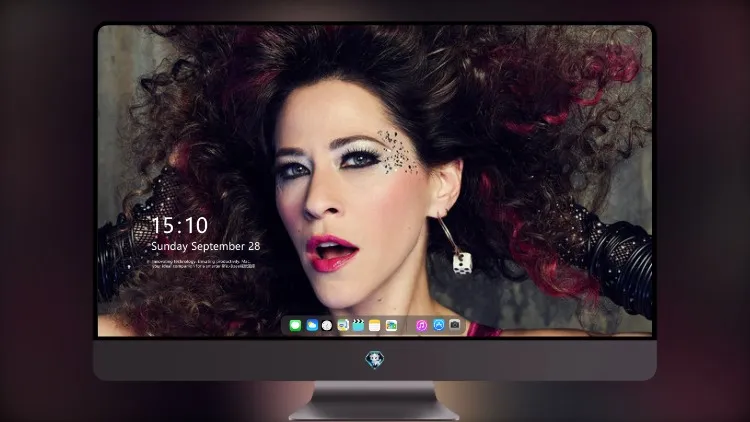Viewport: 750px width, 422px height.
Task: Open the Maps app icon in the dock
Action: click(343, 326)
